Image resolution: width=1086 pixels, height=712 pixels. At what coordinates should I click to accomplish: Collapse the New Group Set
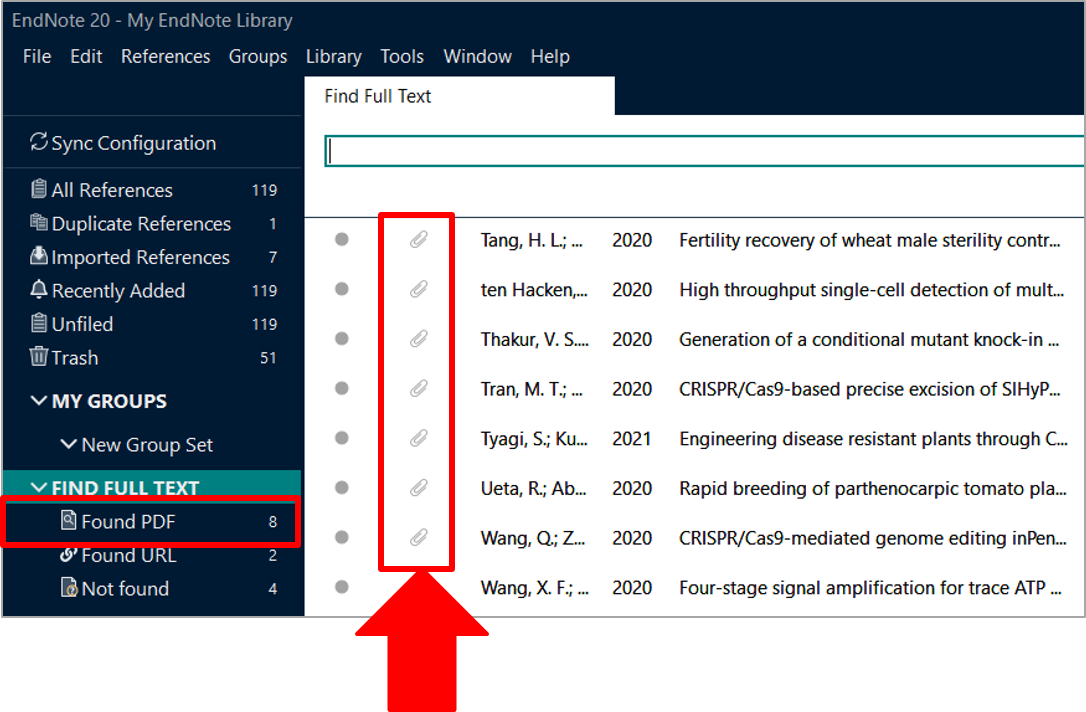pos(69,444)
